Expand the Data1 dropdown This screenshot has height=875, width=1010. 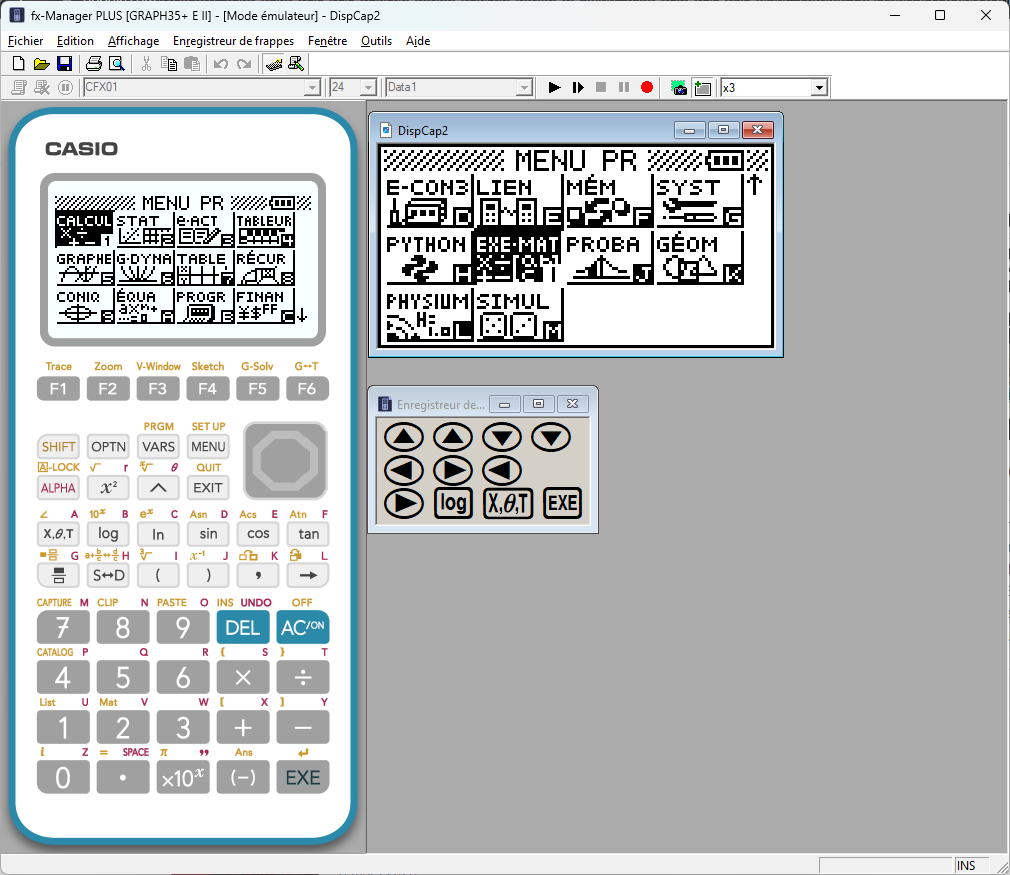[x=525, y=88]
